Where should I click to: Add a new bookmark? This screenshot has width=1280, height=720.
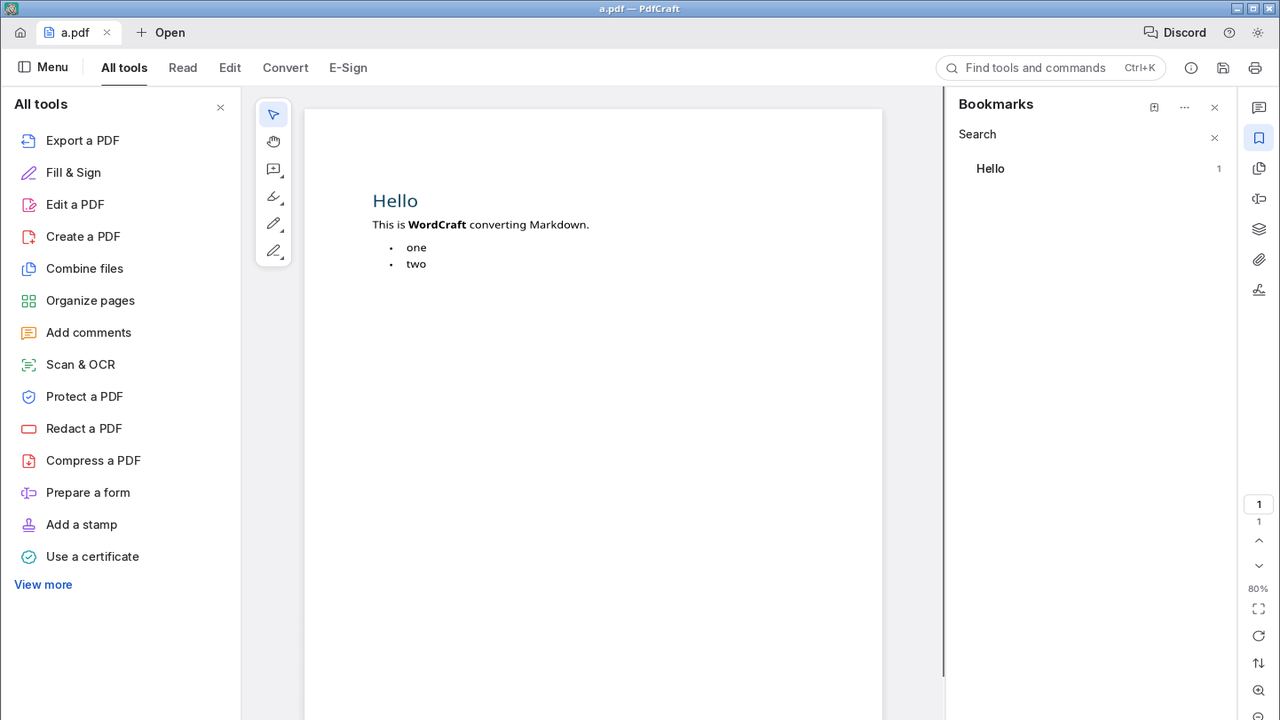1154,108
